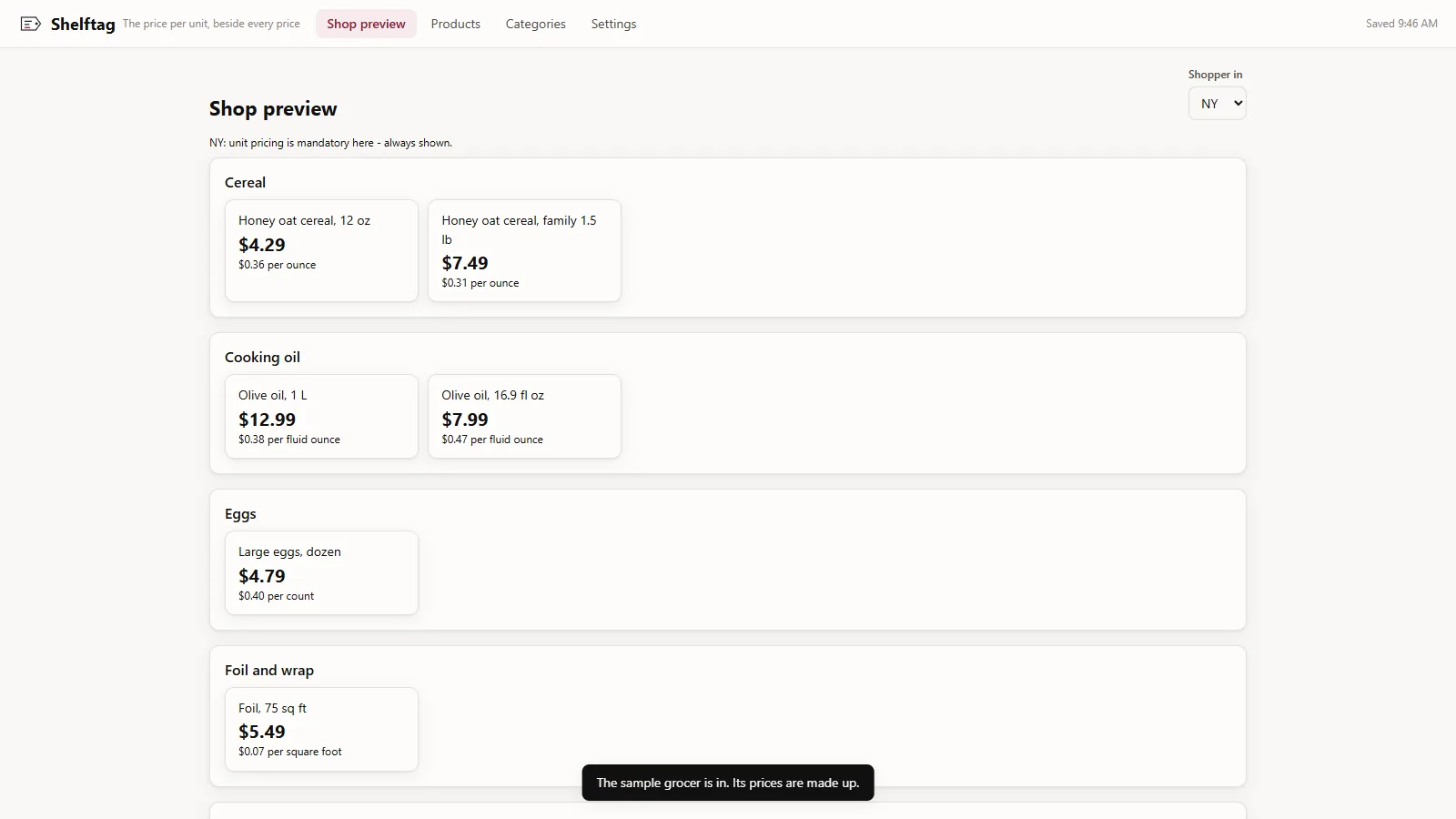1456x819 pixels.
Task: Click the Cooking oil category heading
Action: (x=262, y=357)
